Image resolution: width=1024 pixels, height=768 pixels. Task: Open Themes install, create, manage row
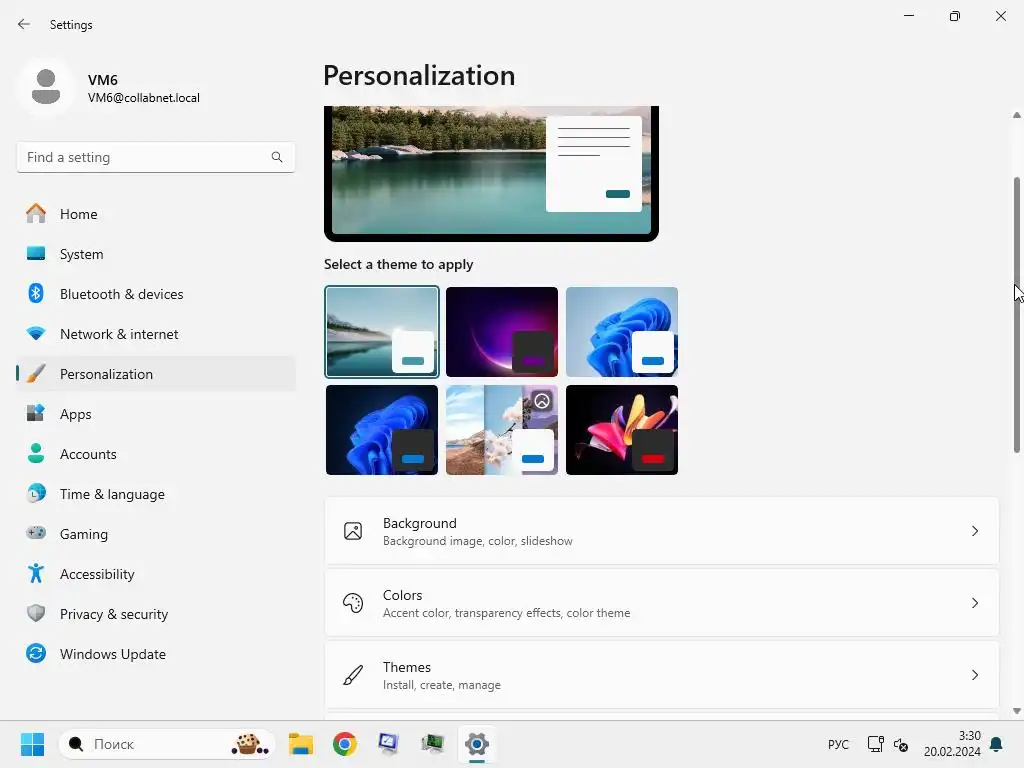coord(662,675)
